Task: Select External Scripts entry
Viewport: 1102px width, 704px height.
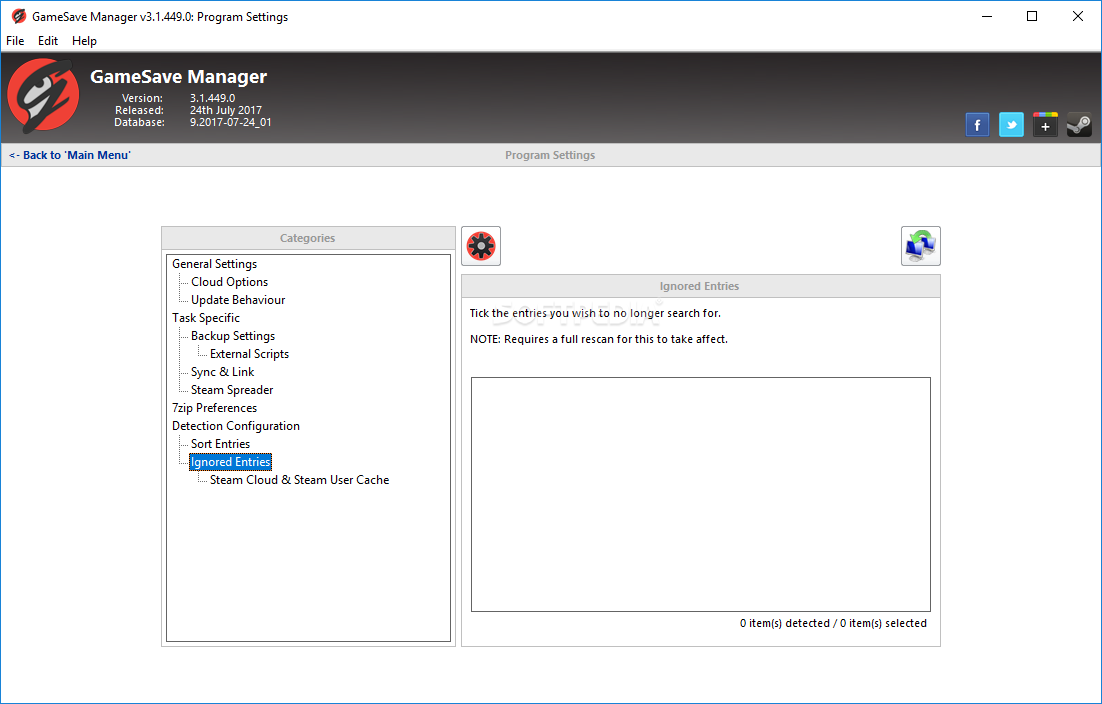Action: (249, 354)
